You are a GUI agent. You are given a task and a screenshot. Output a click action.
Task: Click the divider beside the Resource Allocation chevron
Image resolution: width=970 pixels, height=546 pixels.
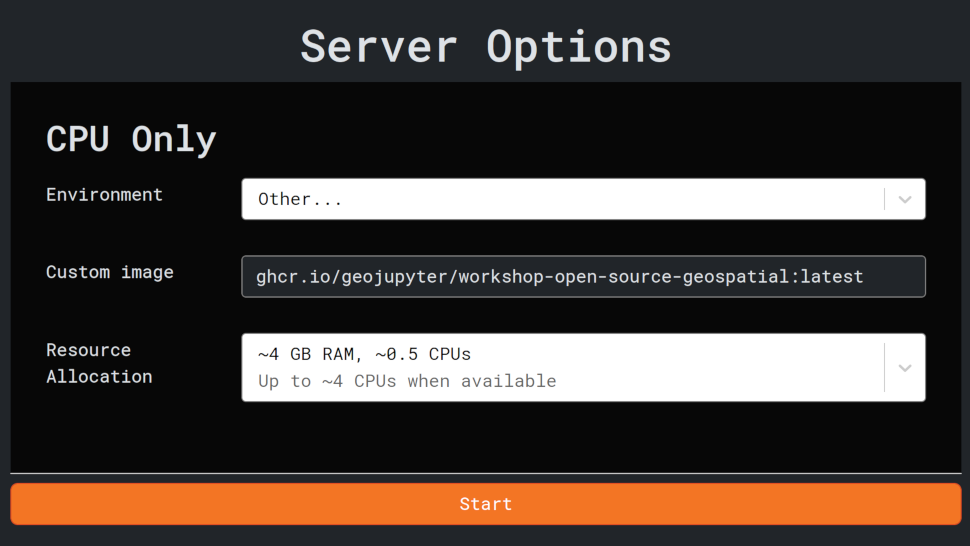pos(884,368)
